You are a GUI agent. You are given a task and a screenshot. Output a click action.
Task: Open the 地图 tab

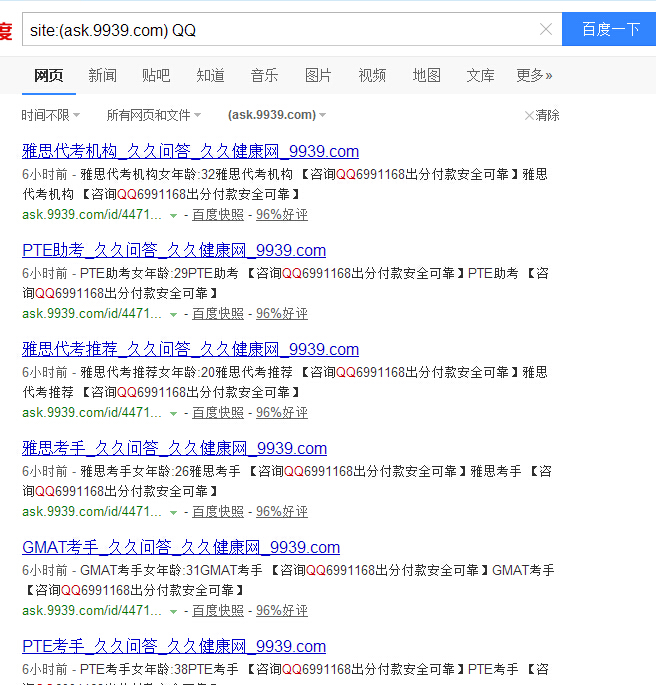coord(426,76)
